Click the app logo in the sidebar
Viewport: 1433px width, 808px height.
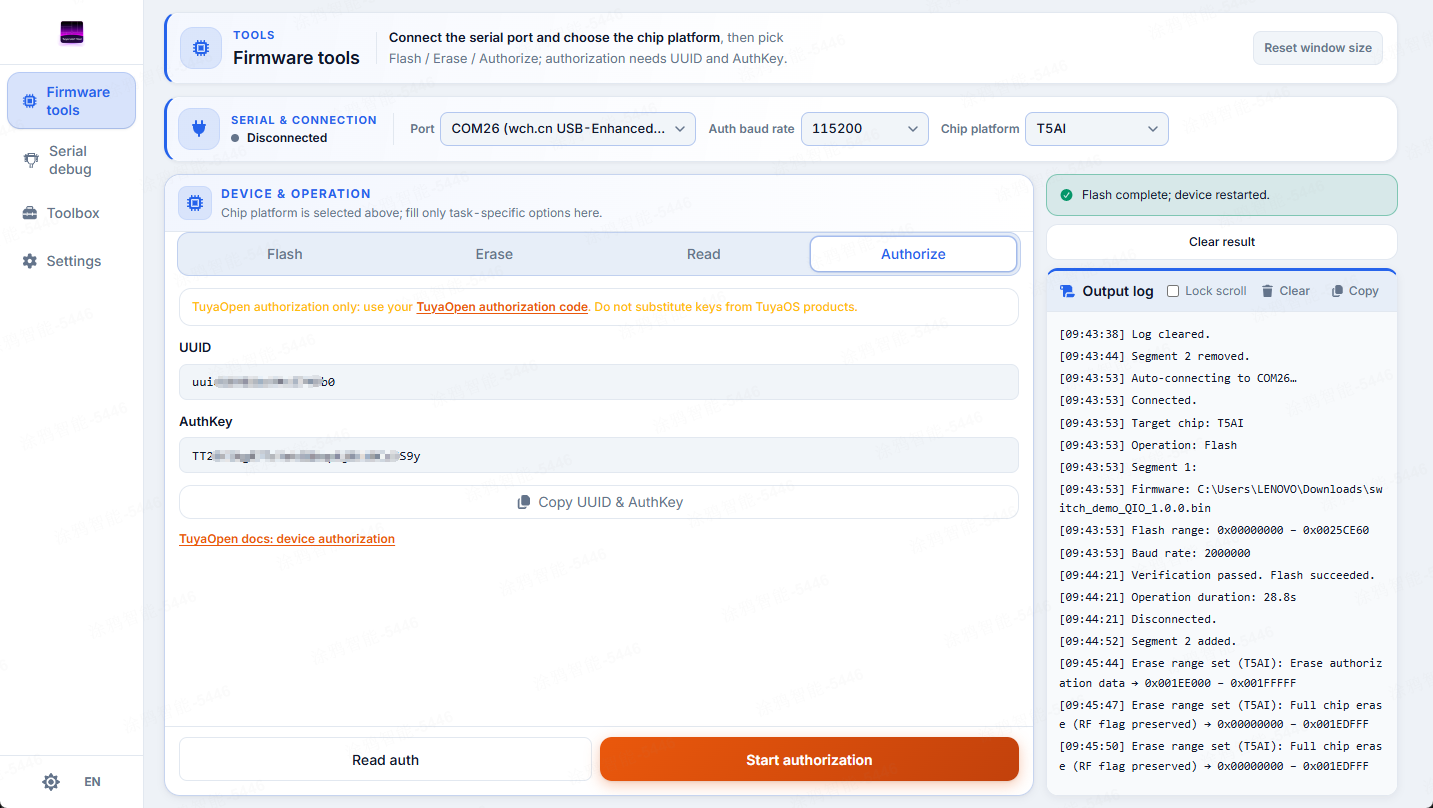pos(71,33)
